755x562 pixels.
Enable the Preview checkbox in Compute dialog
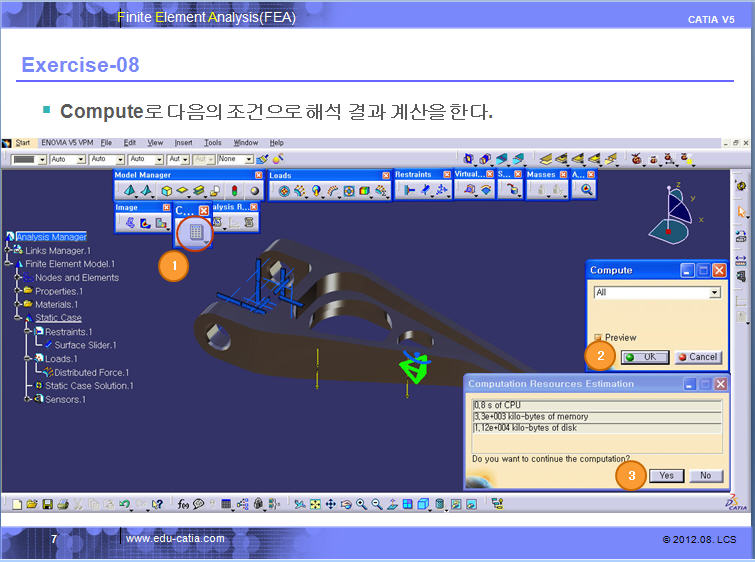coord(597,338)
